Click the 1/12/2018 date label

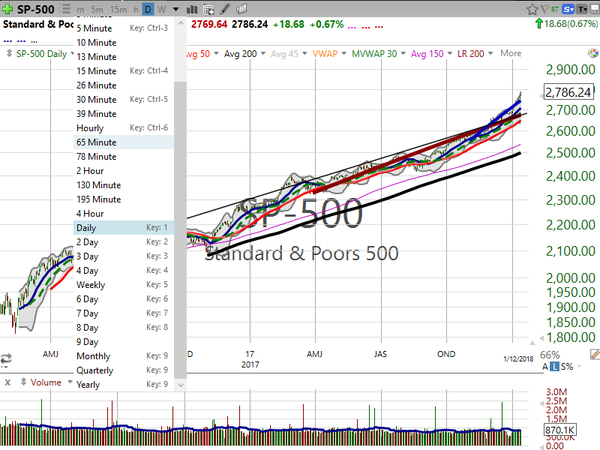(x=518, y=359)
